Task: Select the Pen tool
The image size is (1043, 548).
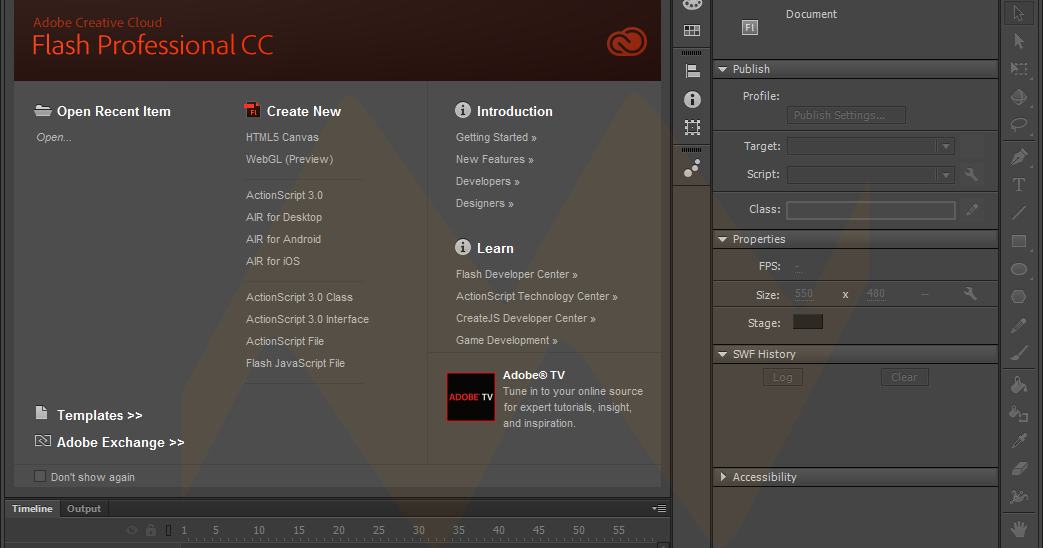Action: tap(1018, 157)
